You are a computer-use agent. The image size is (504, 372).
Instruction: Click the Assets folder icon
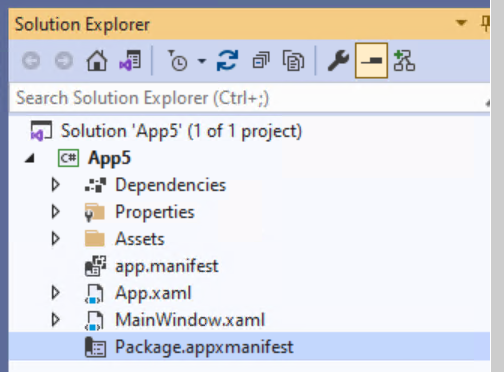(x=95, y=238)
